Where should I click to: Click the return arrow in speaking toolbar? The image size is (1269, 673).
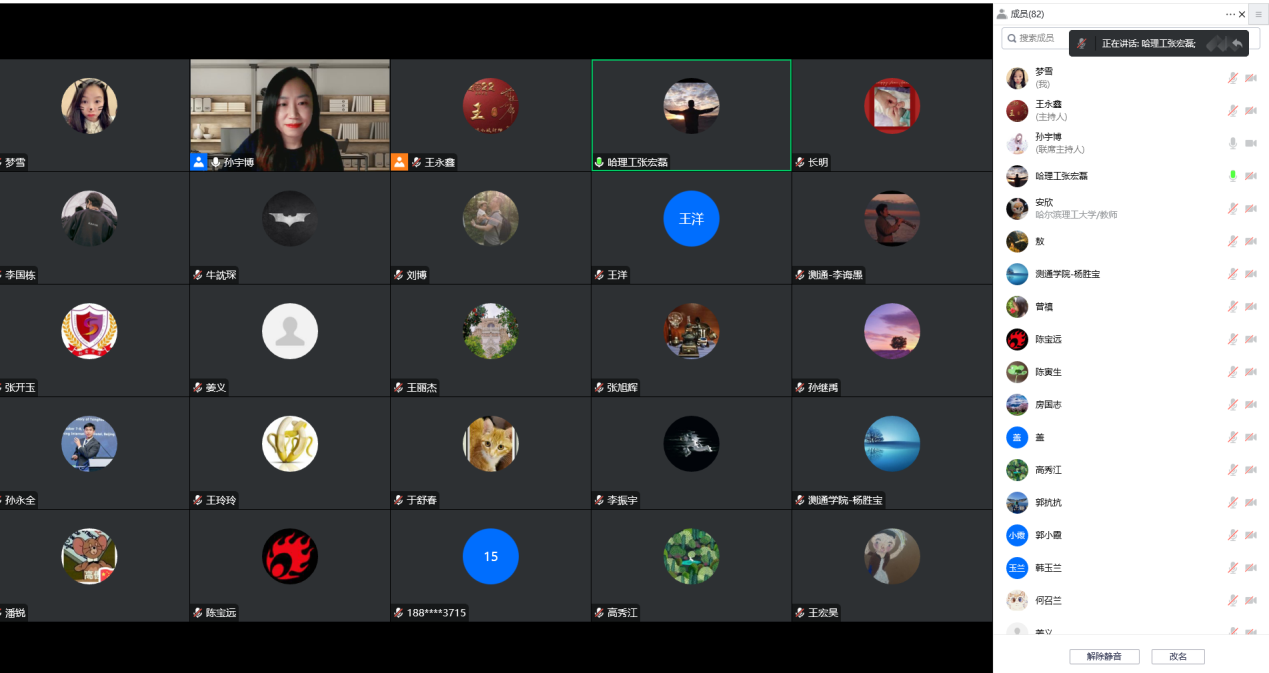pyautogui.click(x=1238, y=43)
